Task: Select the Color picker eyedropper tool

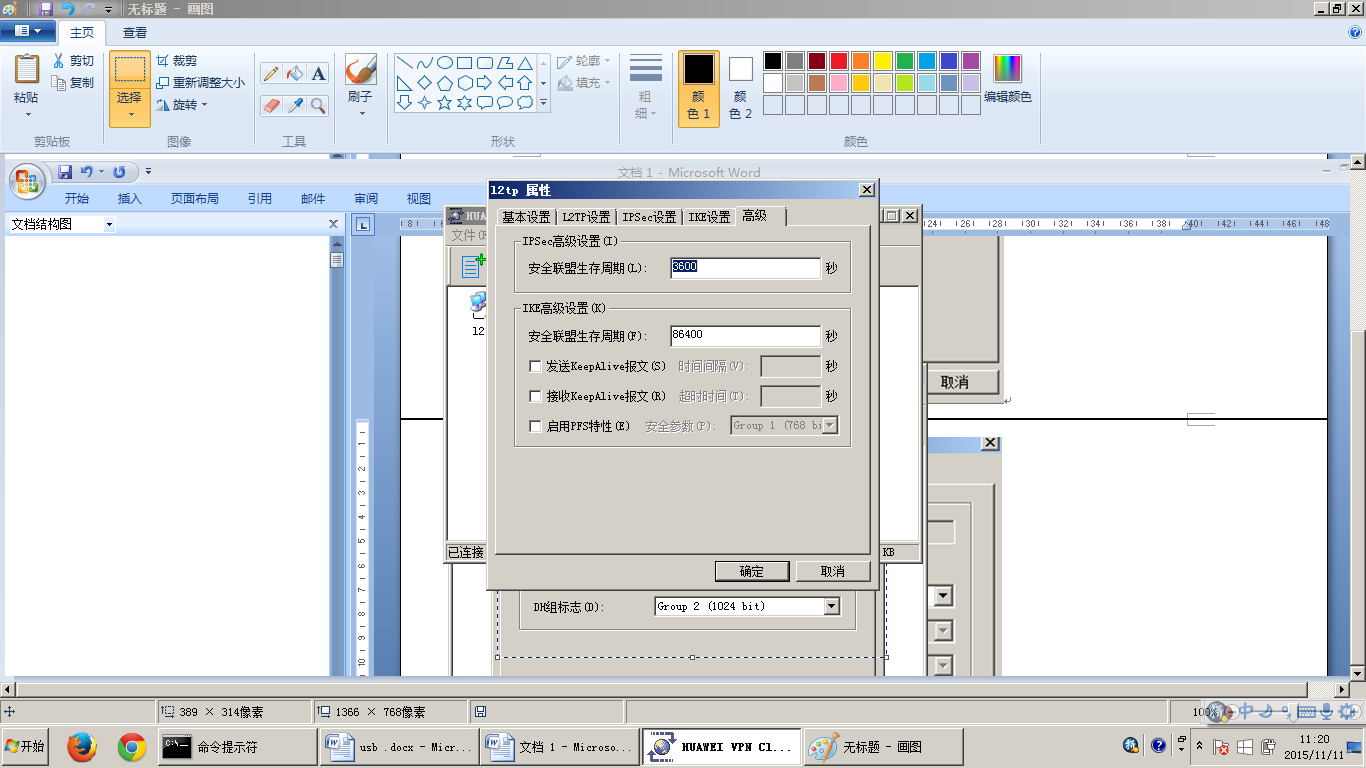Action: click(x=295, y=105)
